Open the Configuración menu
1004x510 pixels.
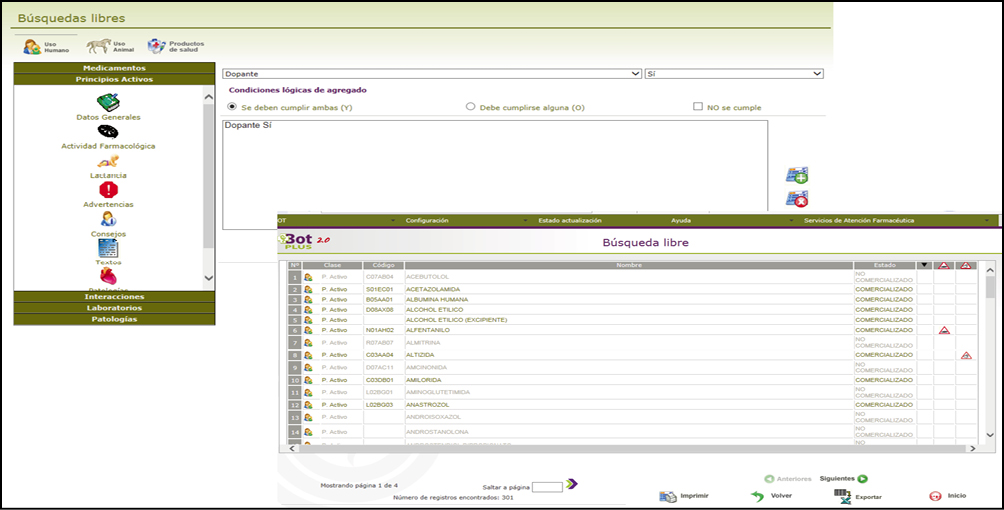tap(427, 220)
